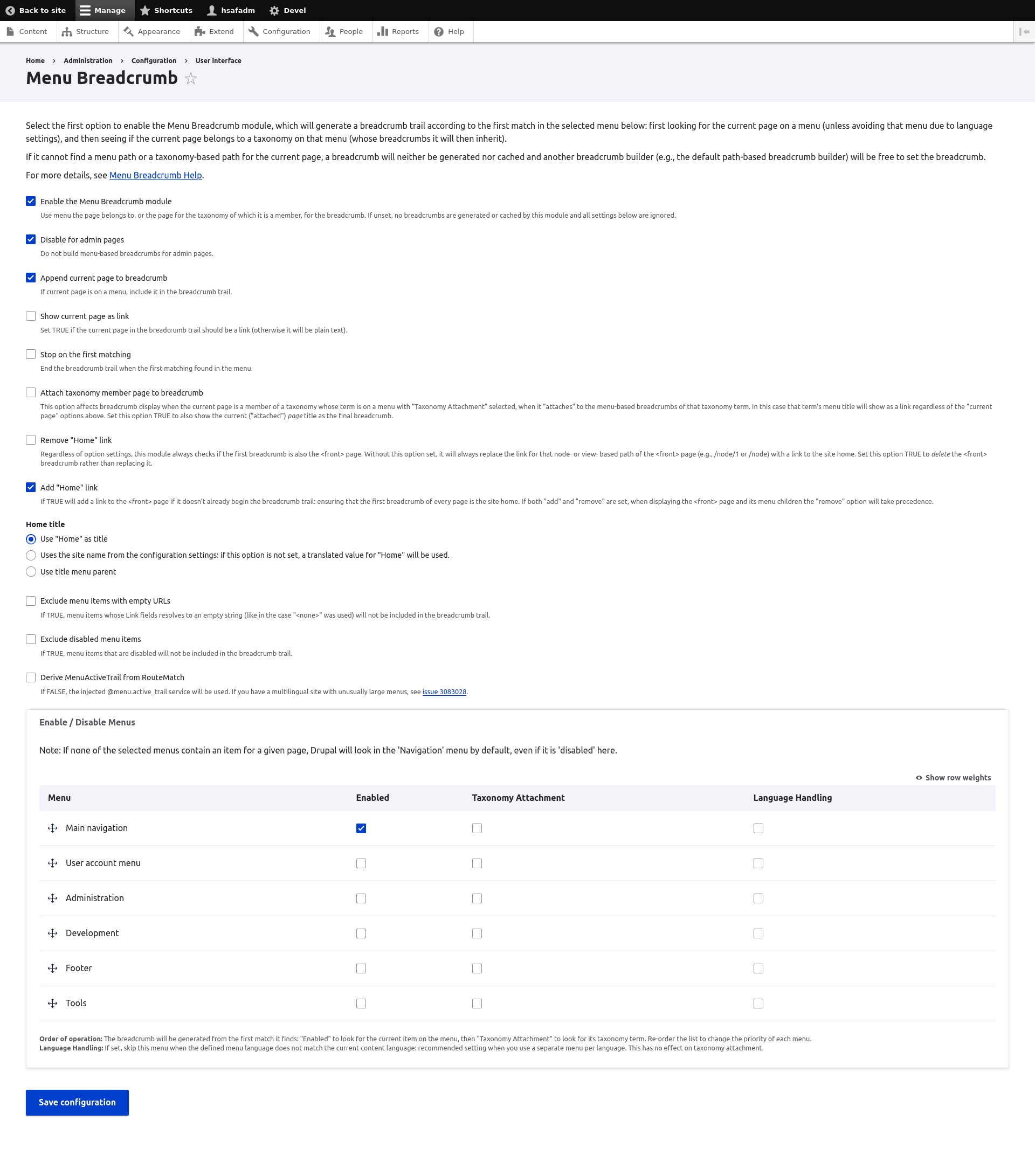Image resolution: width=1035 pixels, height=1176 pixels.
Task: Click the Back to site arrow icon
Action: tap(10, 10)
